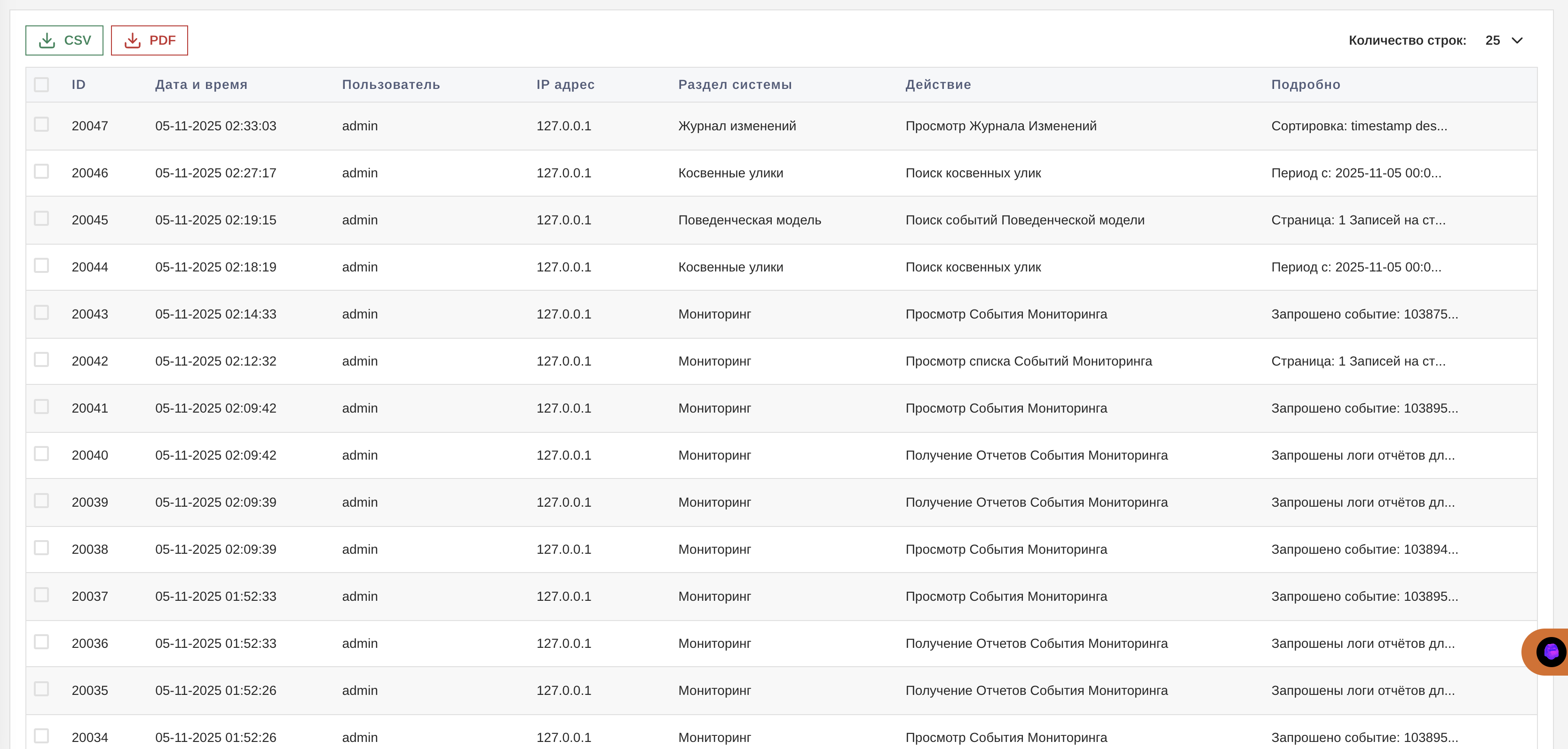Open details 'Сортировка: timestamp des...' cell

point(1359,126)
